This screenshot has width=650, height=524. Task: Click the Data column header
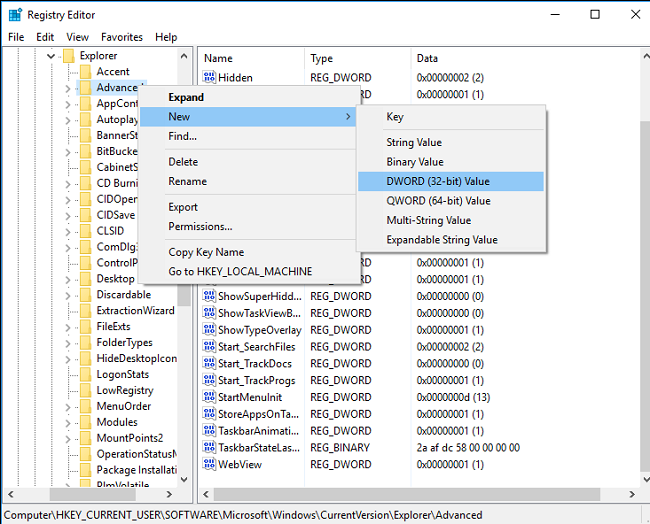click(x=427, y=59)
